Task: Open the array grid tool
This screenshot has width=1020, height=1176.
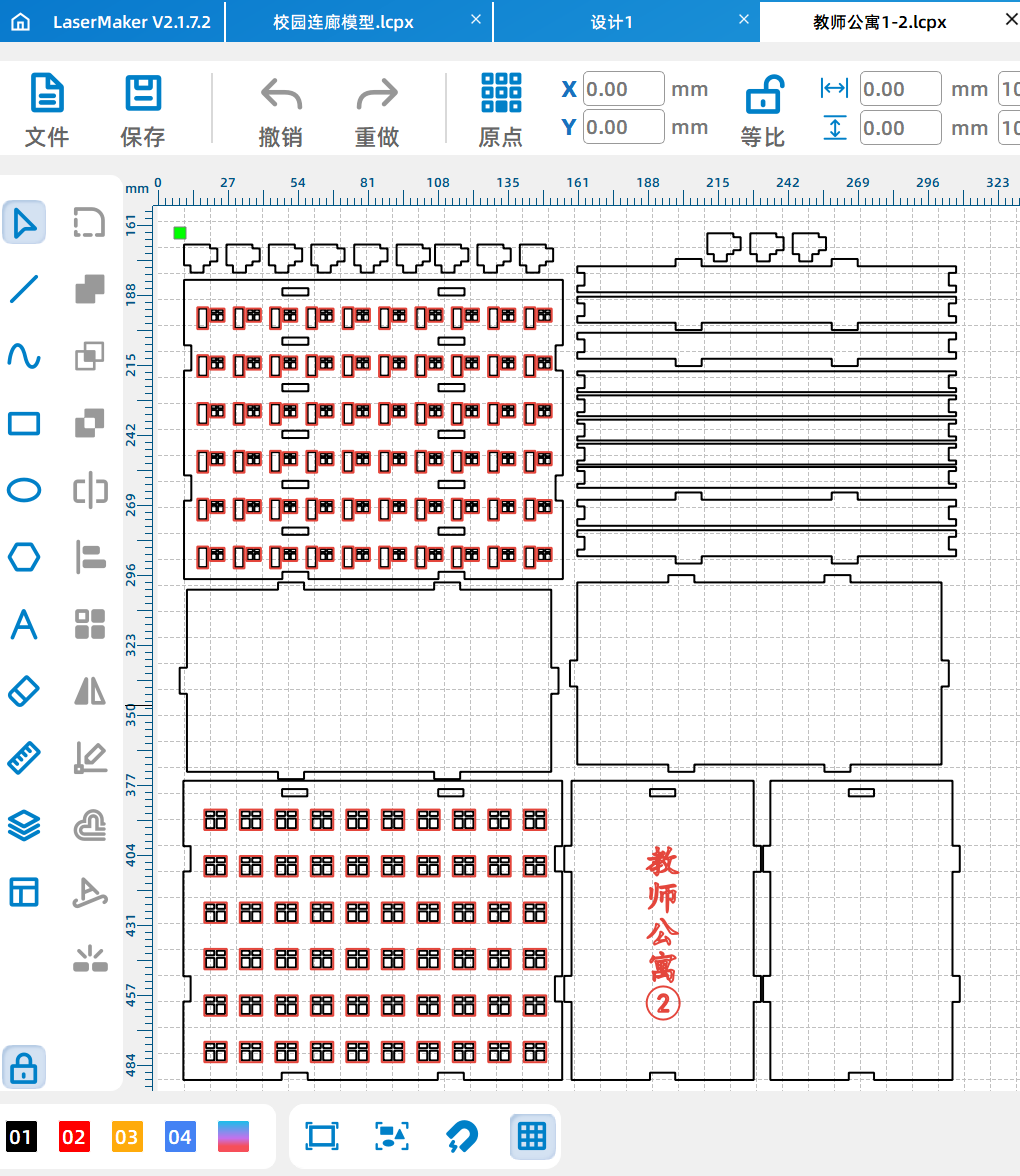Action: 90,624
